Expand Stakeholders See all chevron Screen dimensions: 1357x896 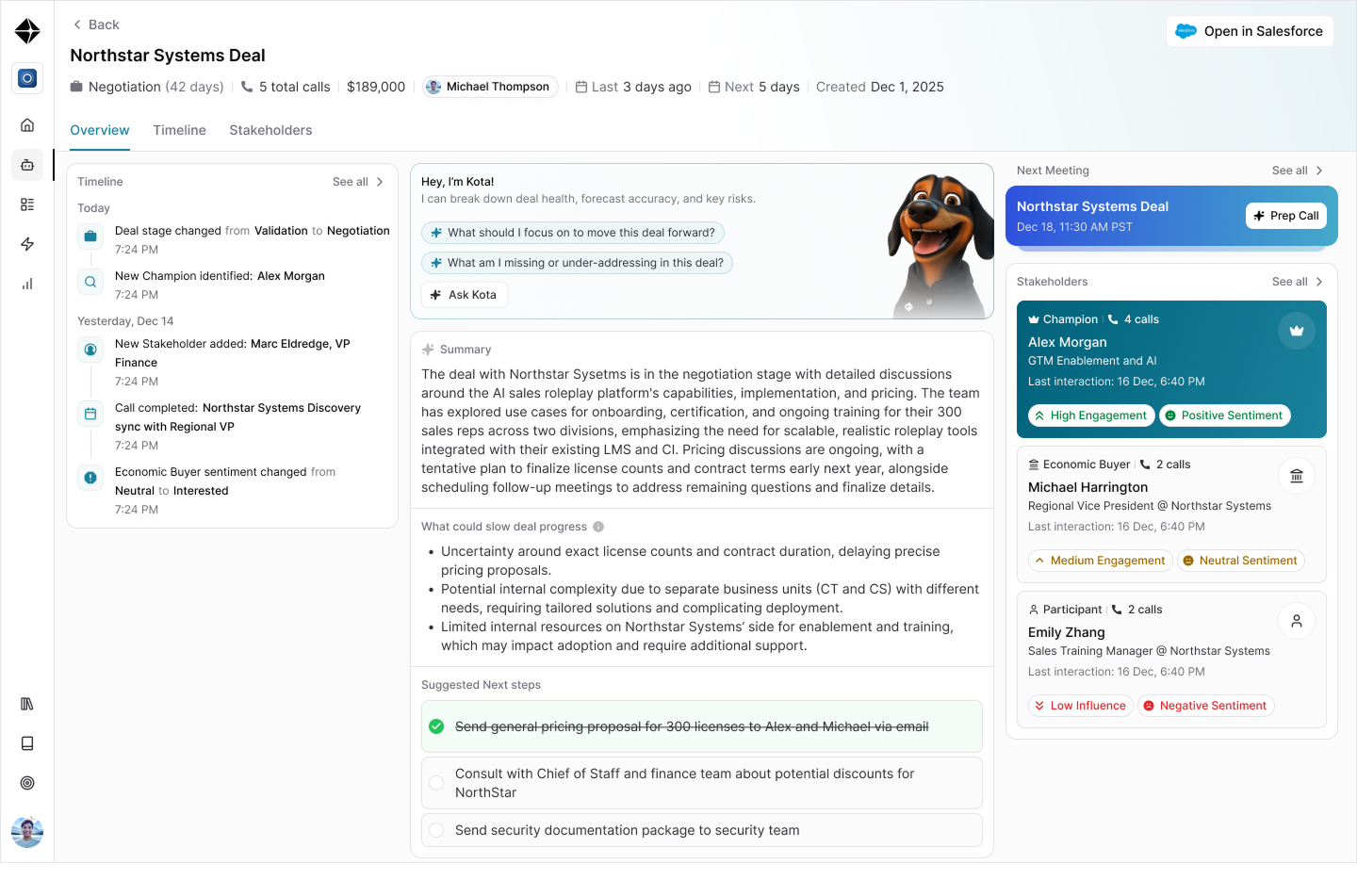[1319, 282]
